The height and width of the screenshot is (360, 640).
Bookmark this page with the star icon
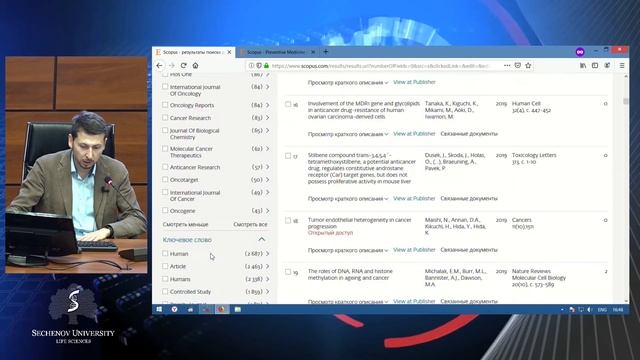[528, 65]
